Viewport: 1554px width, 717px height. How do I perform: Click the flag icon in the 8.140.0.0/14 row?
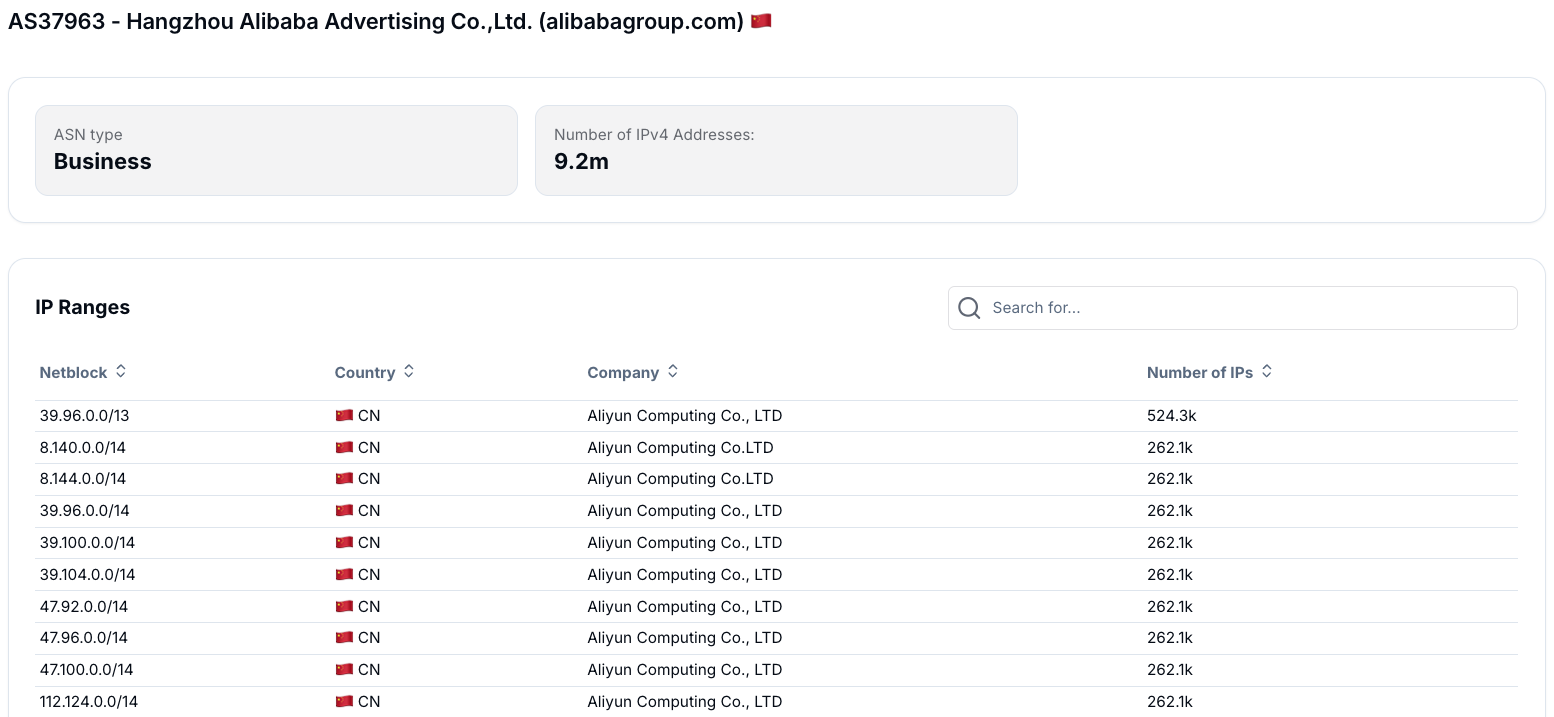pos(344,447)
